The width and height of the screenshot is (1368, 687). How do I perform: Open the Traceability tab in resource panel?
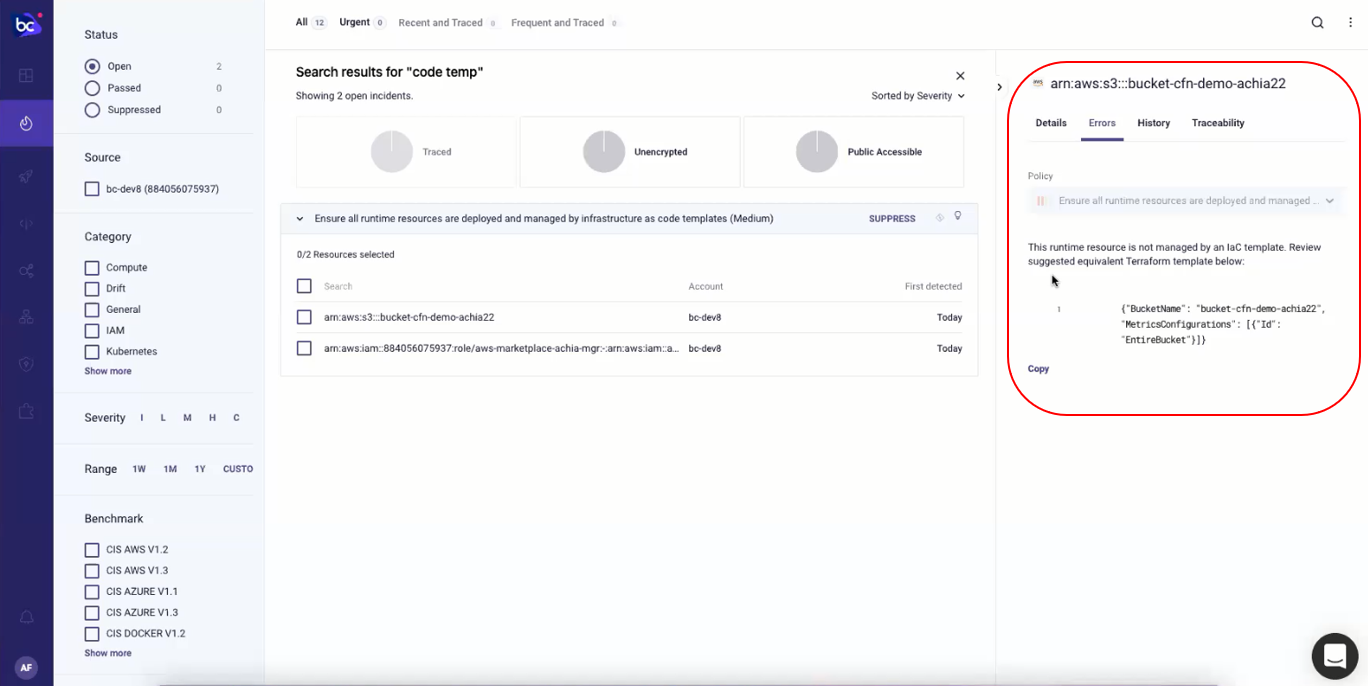[x=1218, y=123]
